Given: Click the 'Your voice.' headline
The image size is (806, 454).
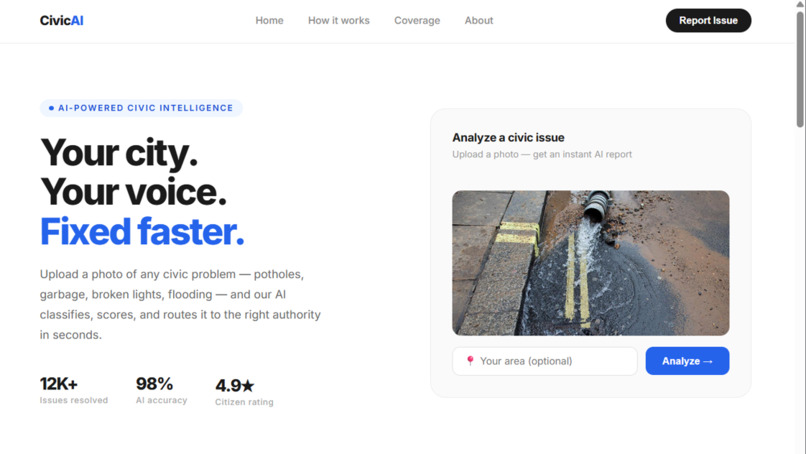Looking at the screenshot, I should coord(134,192).
